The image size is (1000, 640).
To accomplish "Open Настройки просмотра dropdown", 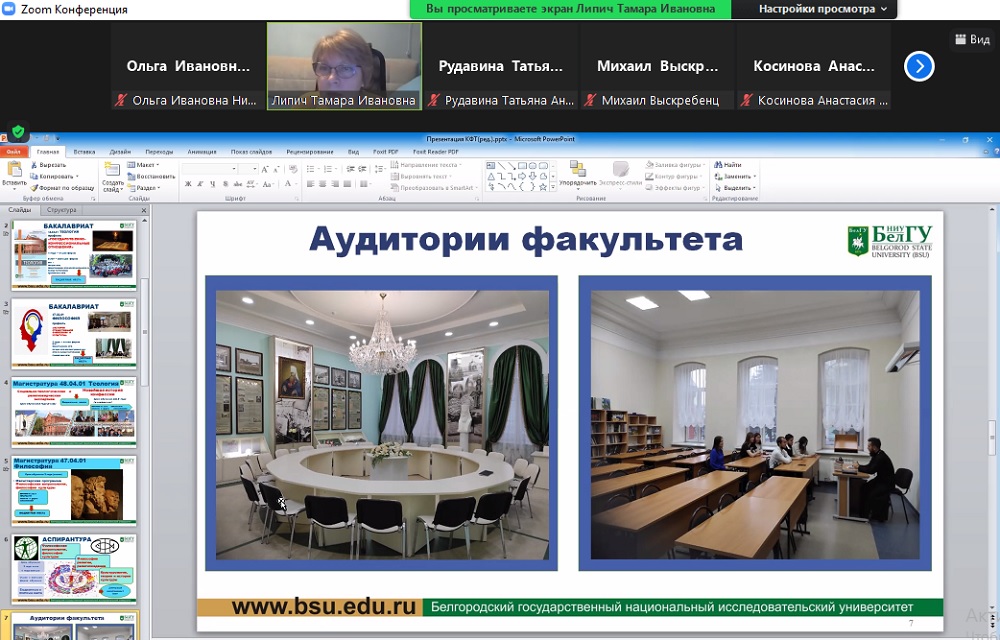I will click(x=822, y=9).
